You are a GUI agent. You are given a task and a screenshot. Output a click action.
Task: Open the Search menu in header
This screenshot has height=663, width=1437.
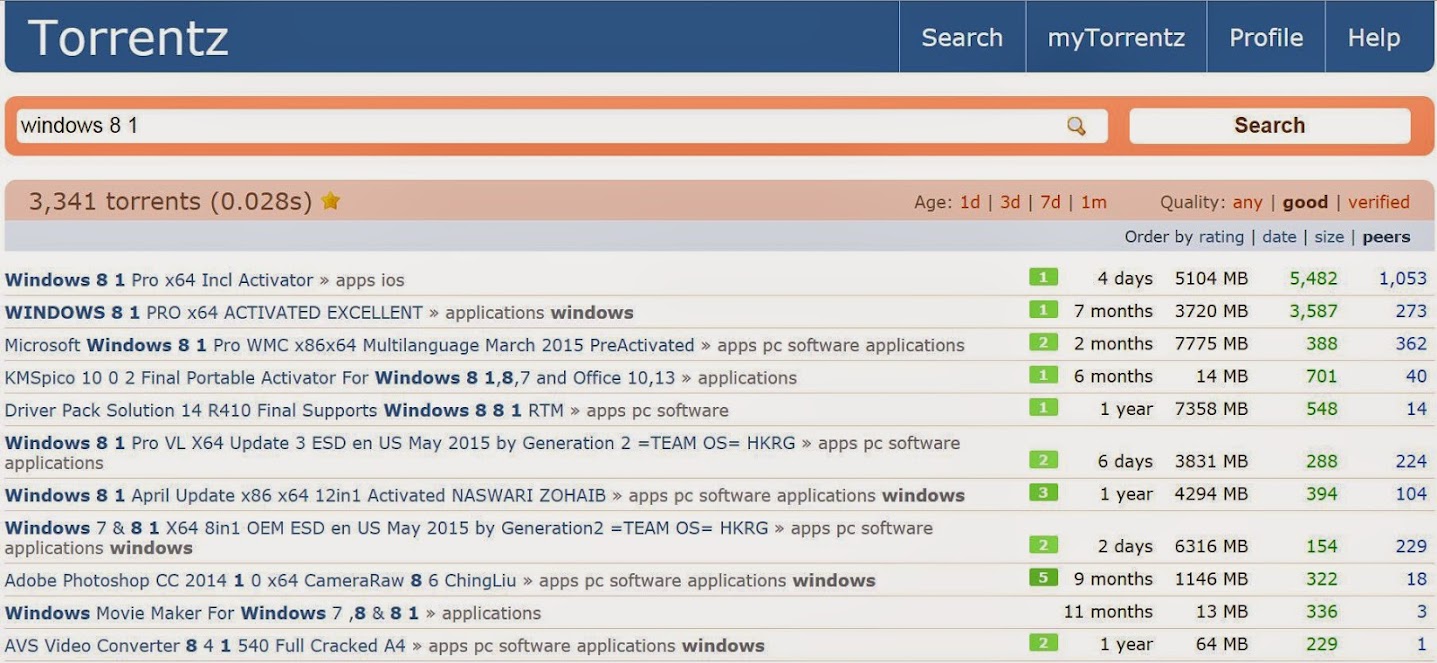(962, 37)
